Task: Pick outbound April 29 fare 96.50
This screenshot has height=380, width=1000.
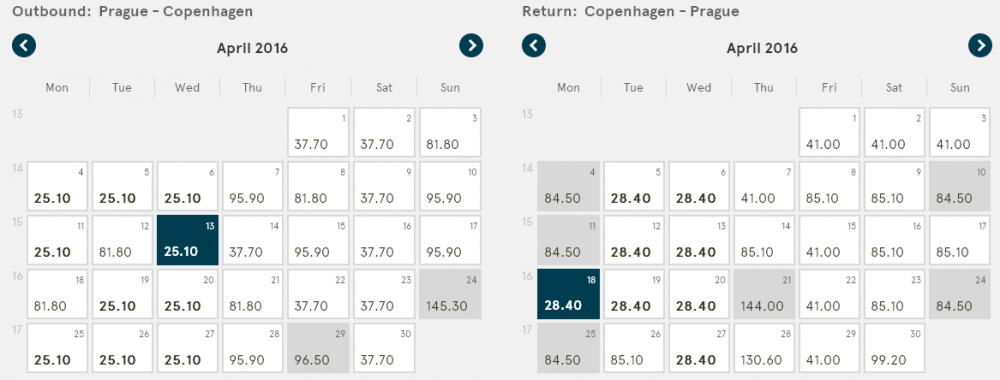Action: pyautogui.click(x=318, y=347)
